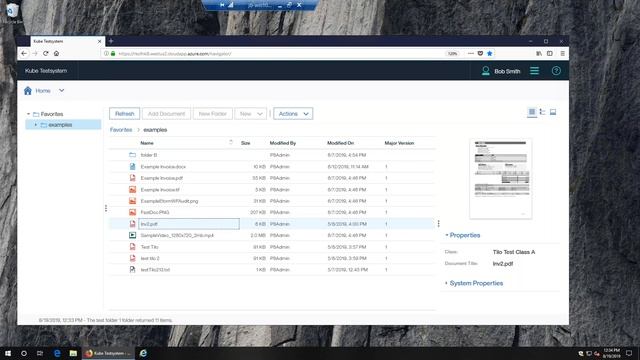Click the document preview thumbnail
Image resolution: width=640 pixels, height=360 pixels.
coord(501,179)
